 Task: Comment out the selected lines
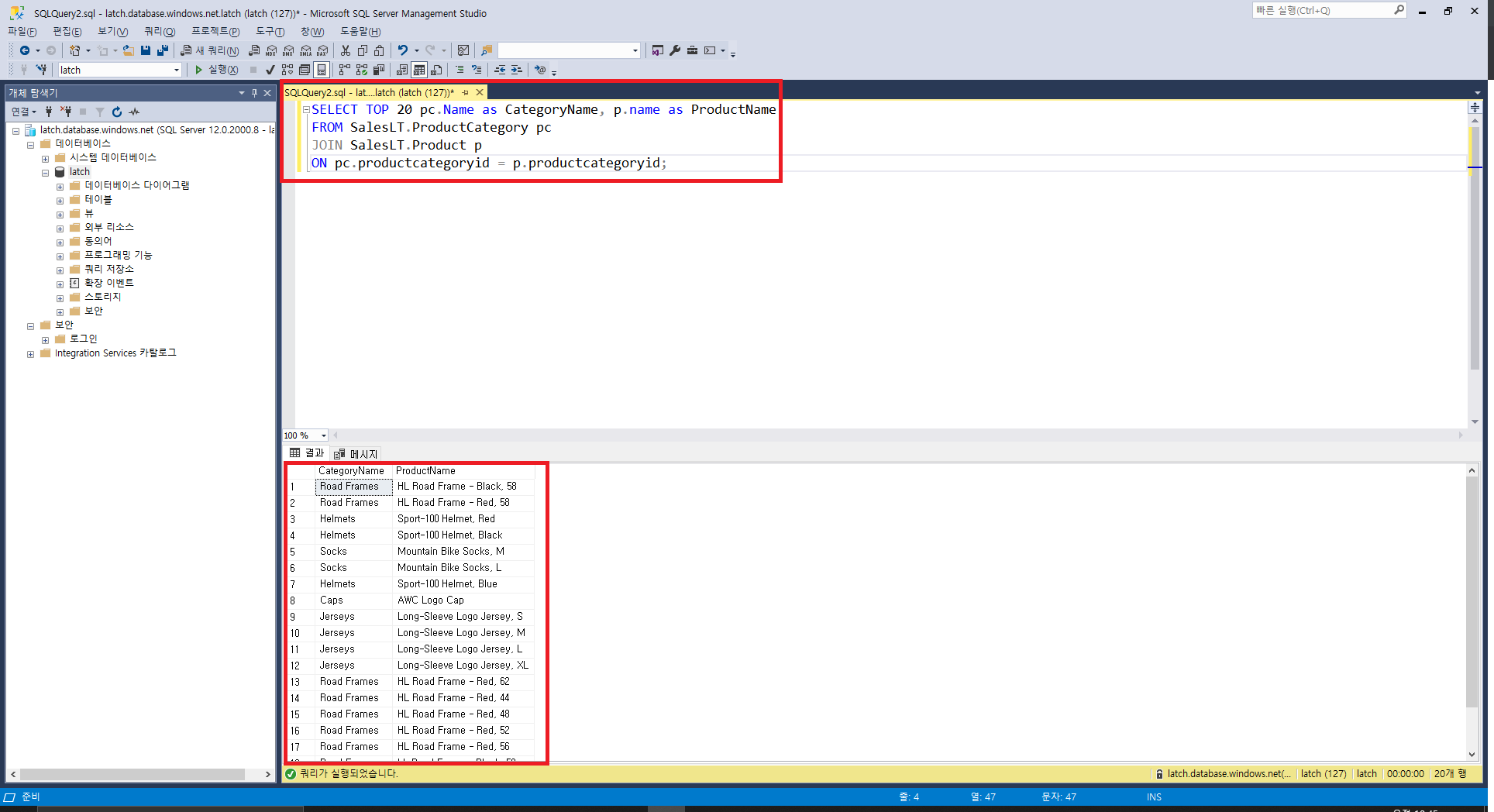pos(460,70)
